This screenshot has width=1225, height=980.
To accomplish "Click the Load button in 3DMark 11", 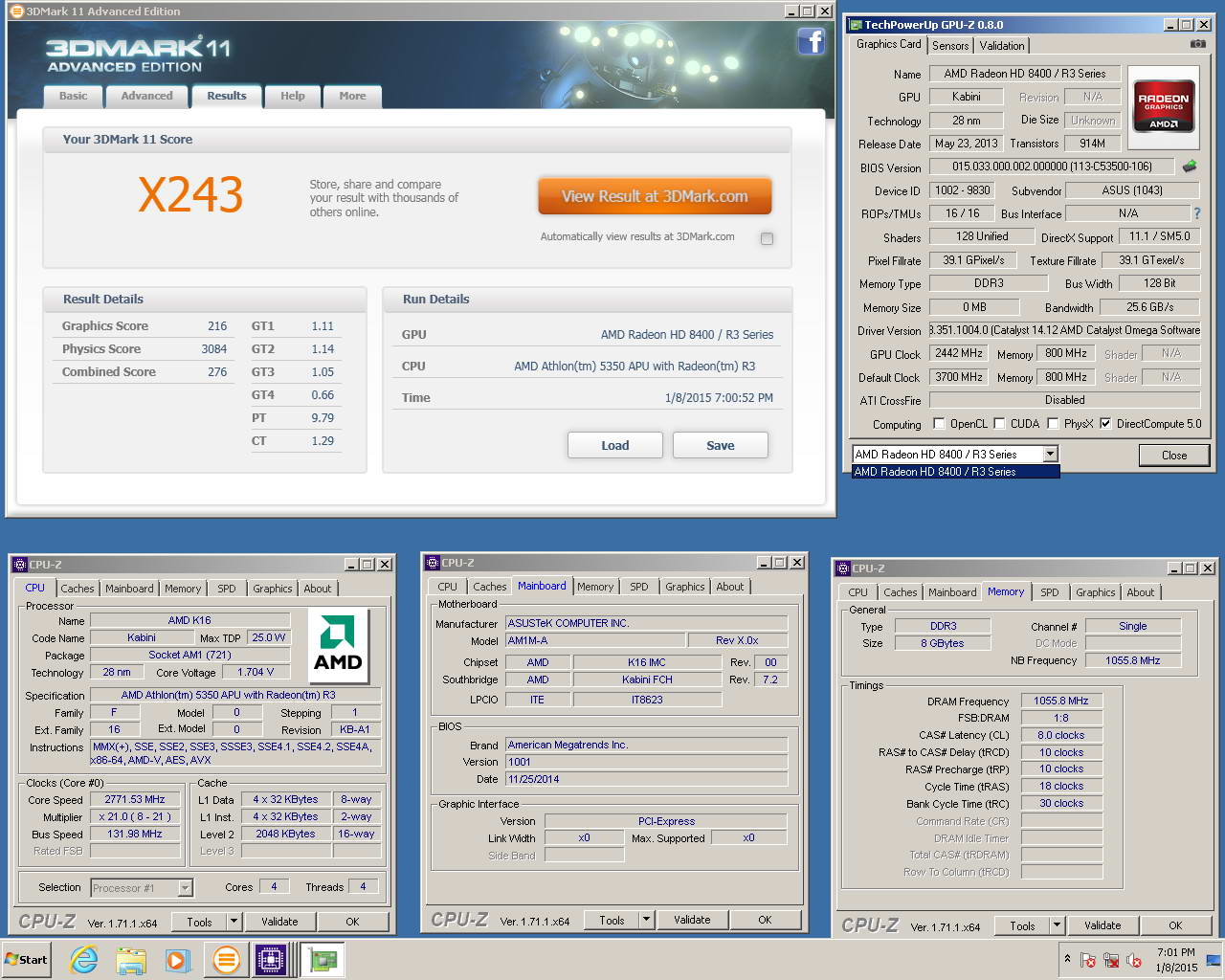I will (614, 445).
